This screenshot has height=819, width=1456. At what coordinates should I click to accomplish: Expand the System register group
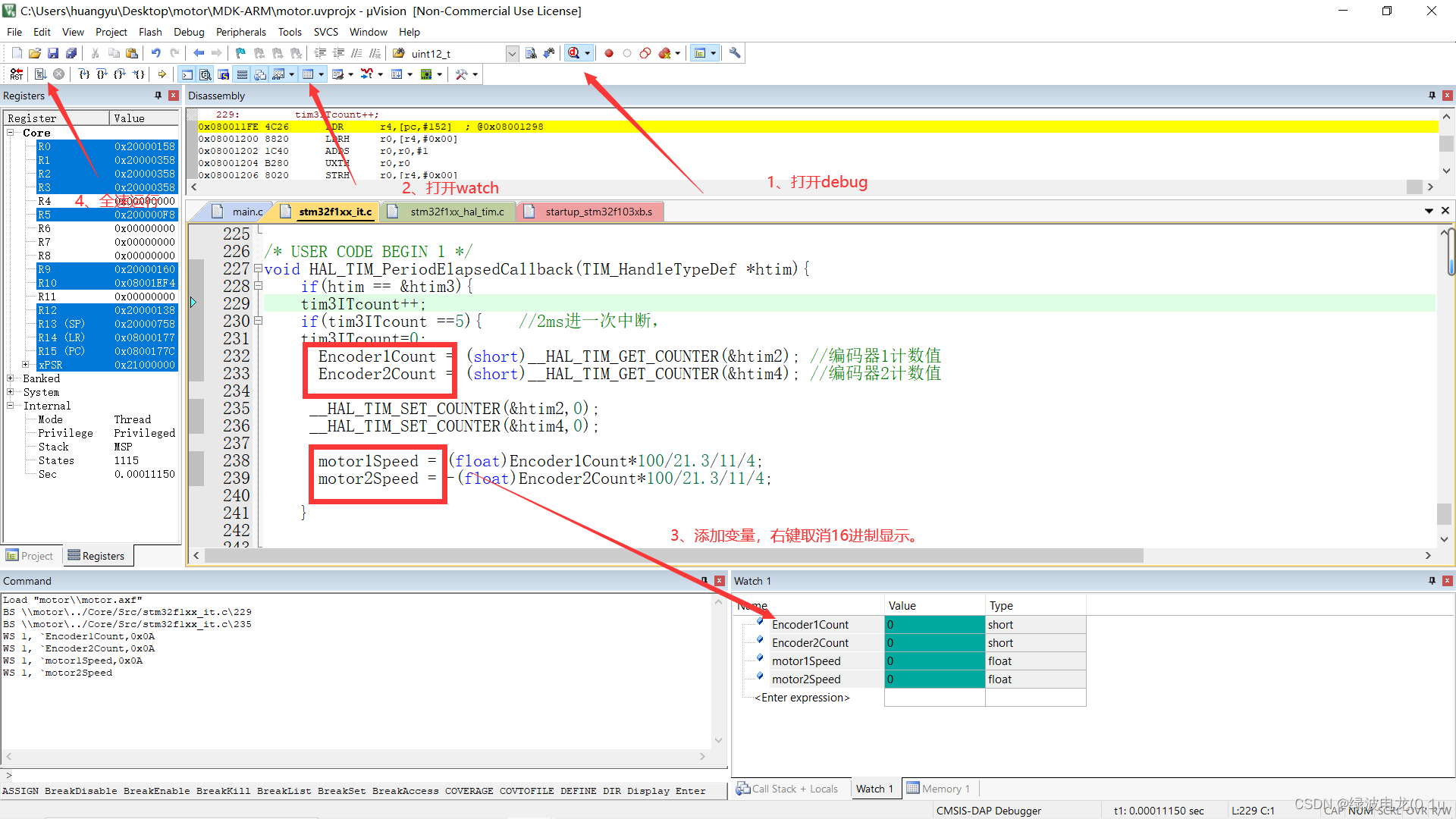[x=11, y=392]
